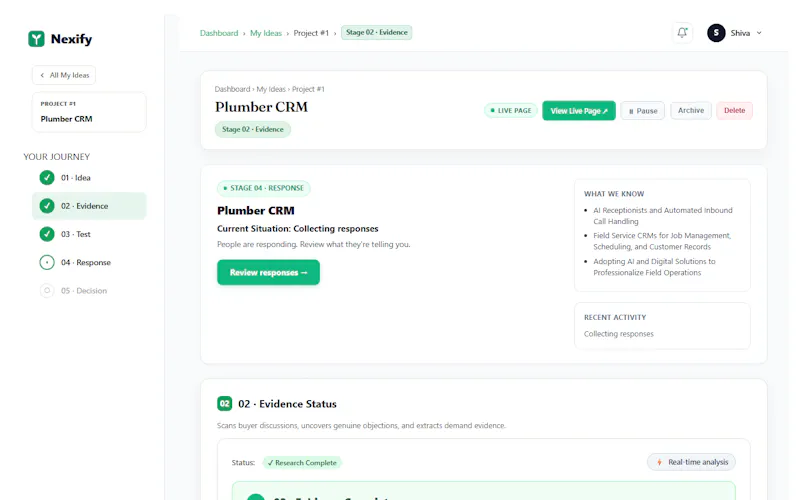This screenshot has width=800, height=500.
Task: Click Stage 02 - Evidence tag under title
Action: coord(253,129)
